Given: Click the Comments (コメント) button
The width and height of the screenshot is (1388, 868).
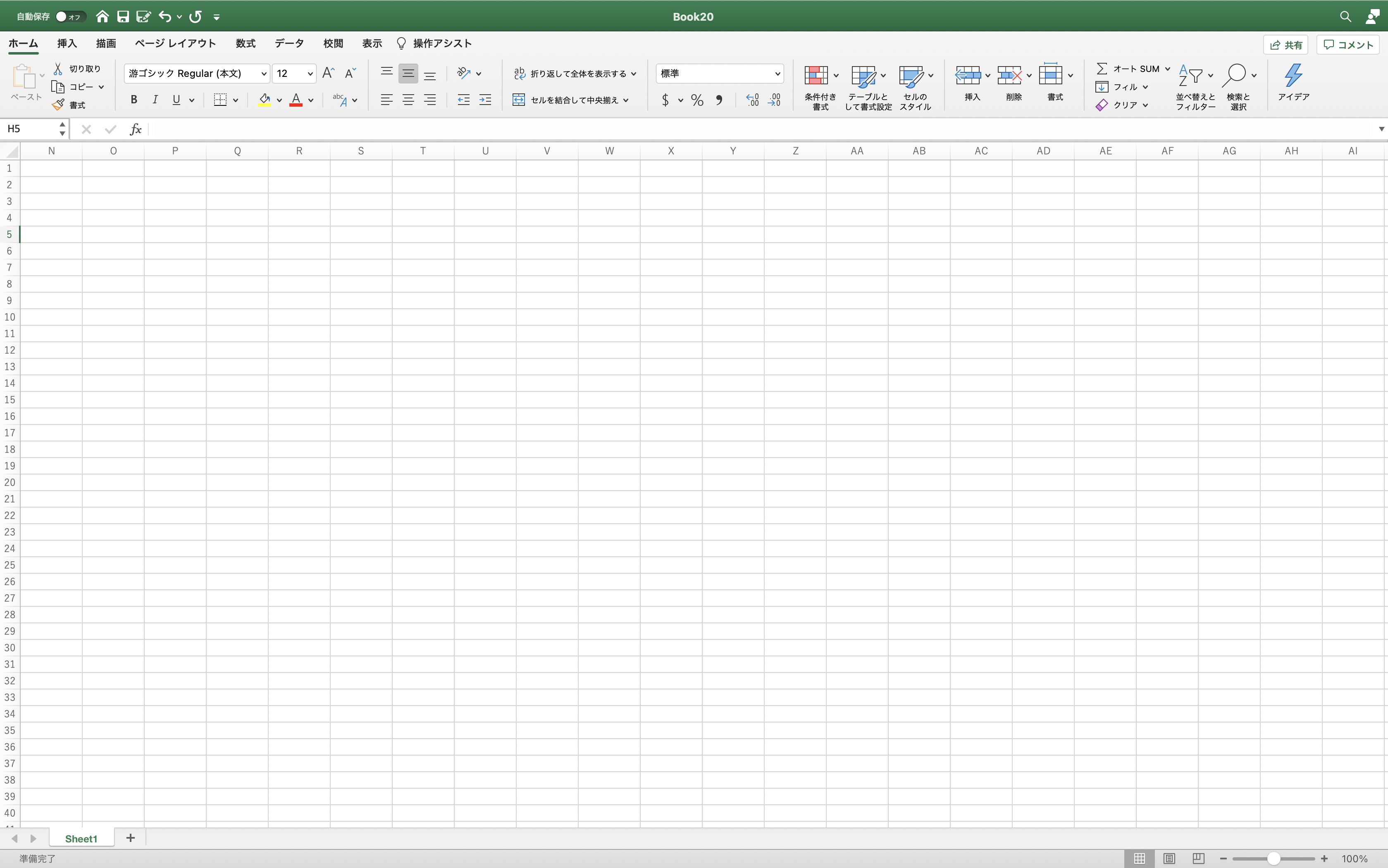Looking at the screenshot, I should (x=1348, y=45).
